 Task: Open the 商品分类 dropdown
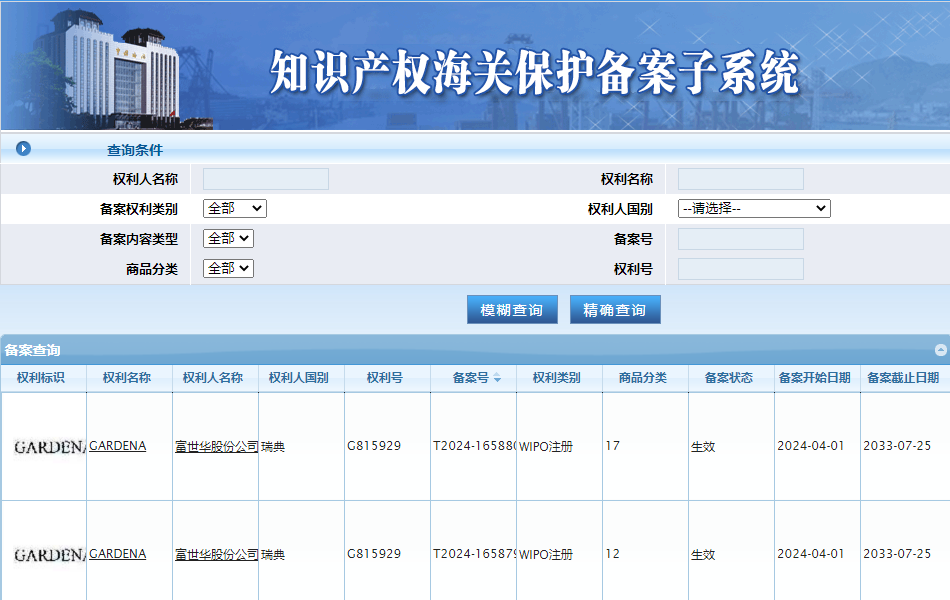[227, 268]
